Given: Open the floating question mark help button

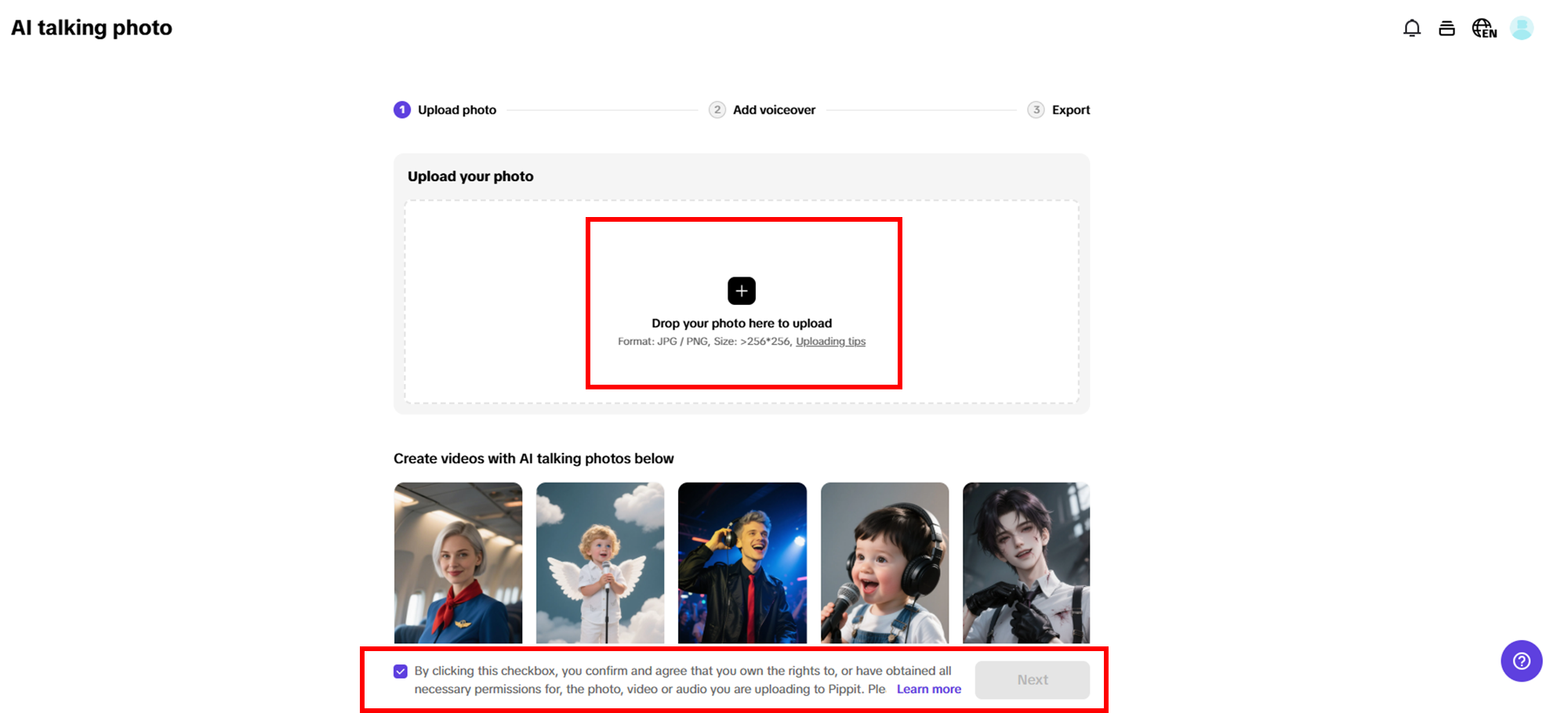Looking at the screenshot, I should 1521,661.
